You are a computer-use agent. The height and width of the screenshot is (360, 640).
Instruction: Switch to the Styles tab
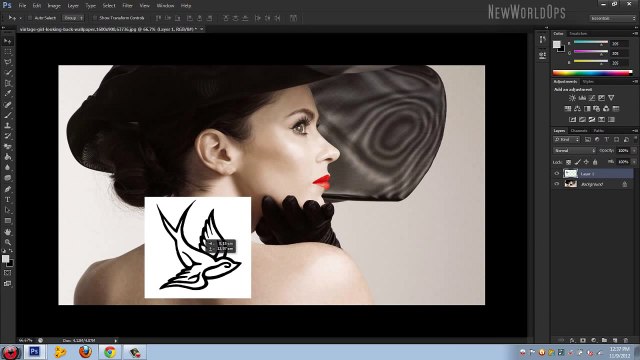[588, 82]
